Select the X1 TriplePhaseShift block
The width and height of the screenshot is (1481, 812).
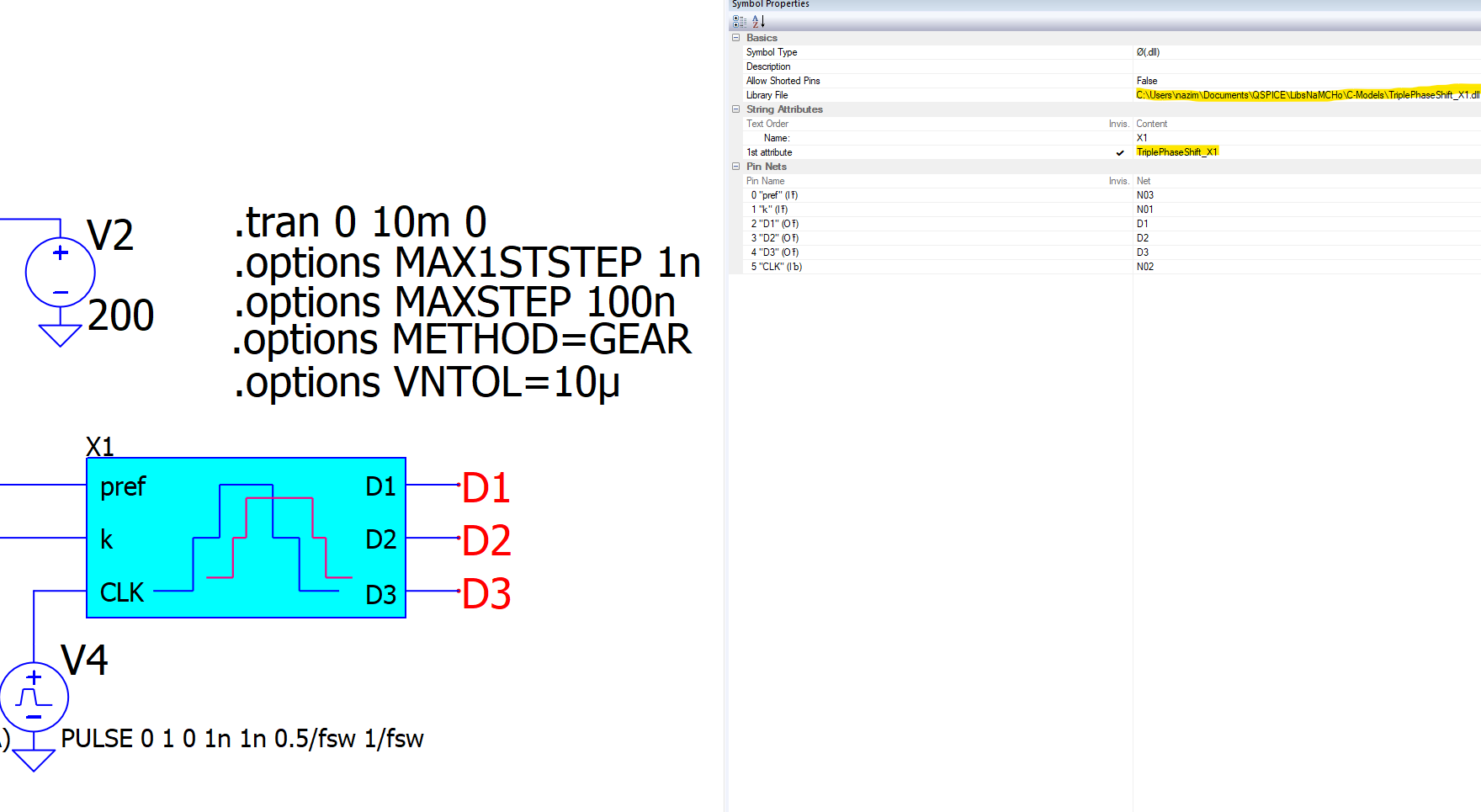click(x=246, y=538)
